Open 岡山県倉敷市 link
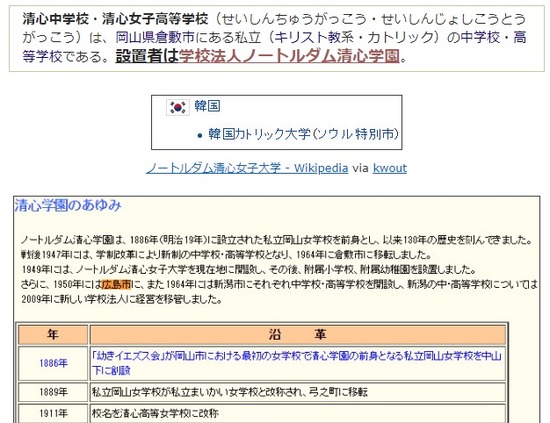550x423 pixels. pos(155,37)
